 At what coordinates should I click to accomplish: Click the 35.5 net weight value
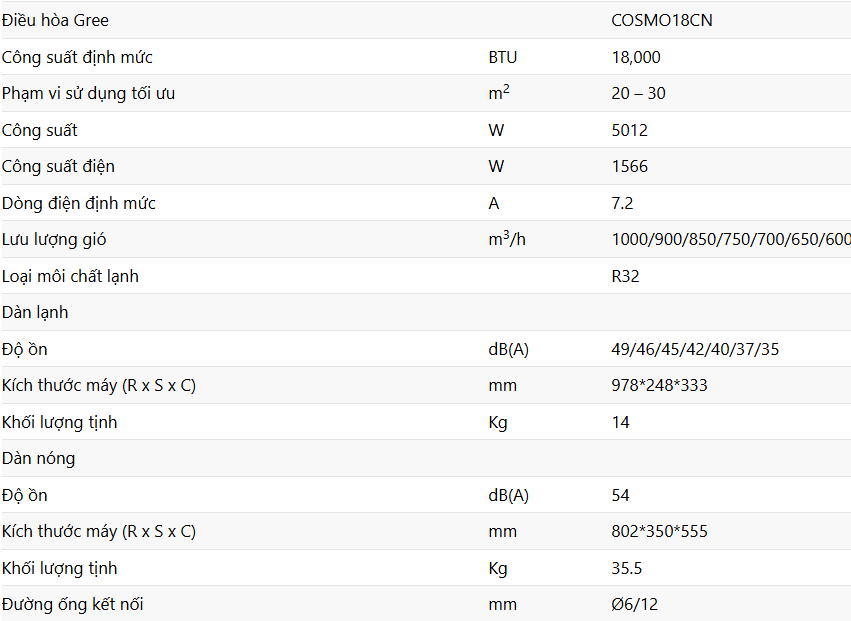click(627, 568)
